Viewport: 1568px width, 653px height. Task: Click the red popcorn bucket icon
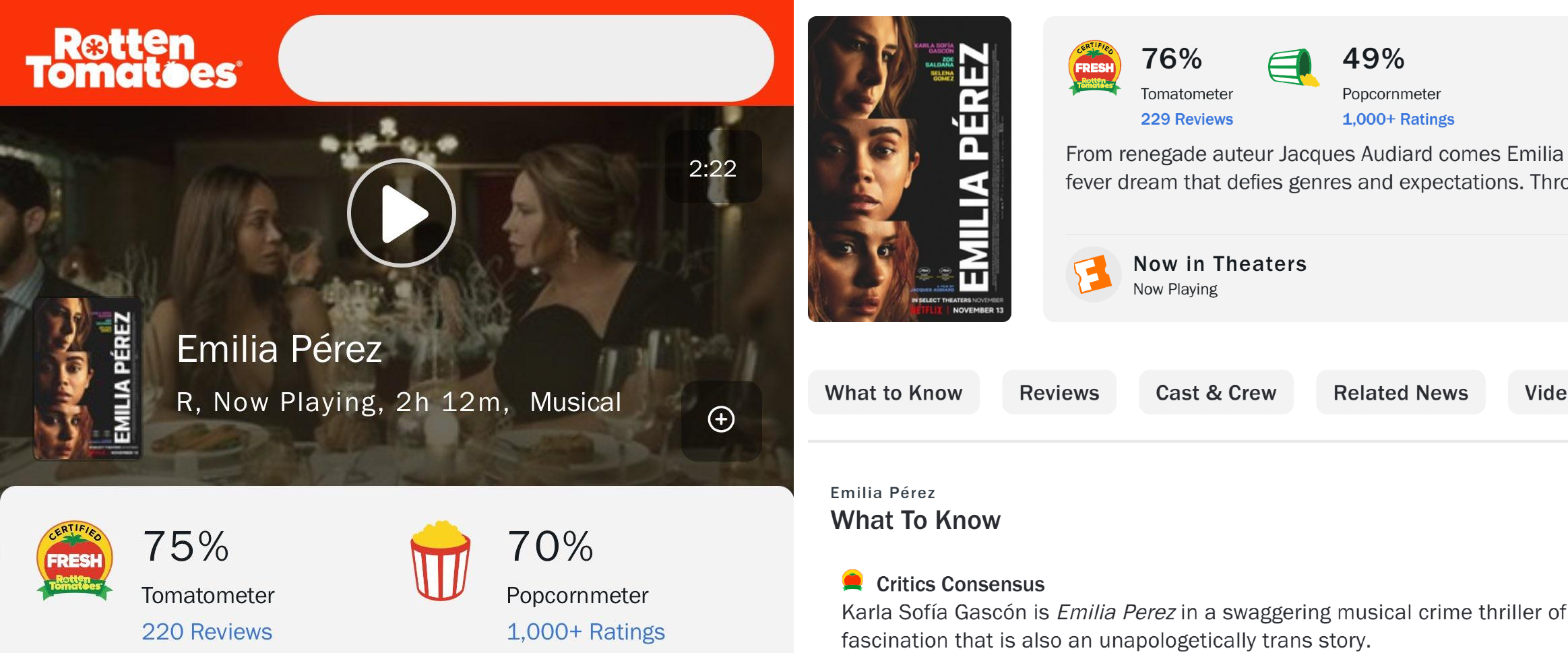pos(441,561)
